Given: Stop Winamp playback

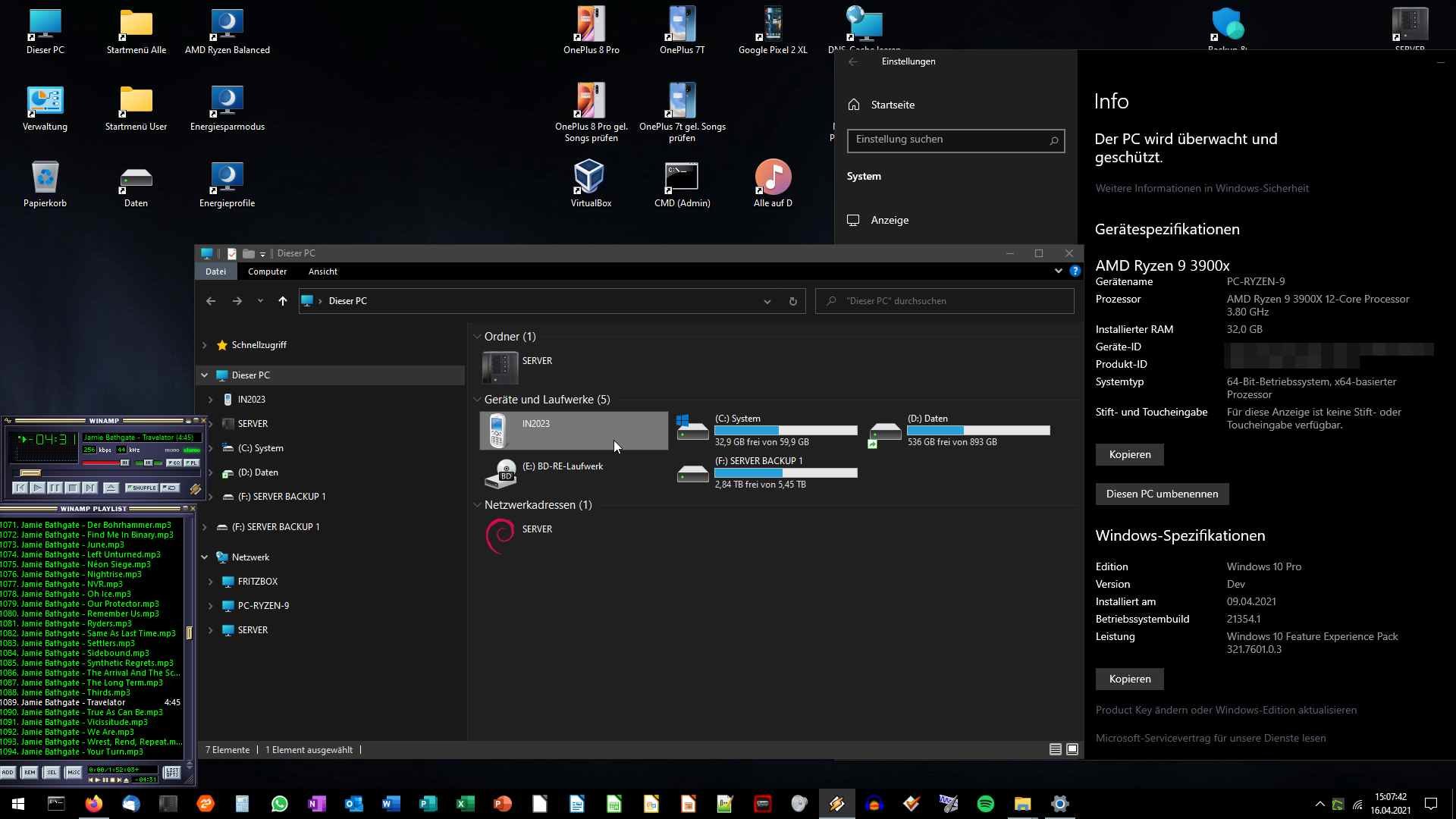Looking at the screenshot, I should [73, 488].
